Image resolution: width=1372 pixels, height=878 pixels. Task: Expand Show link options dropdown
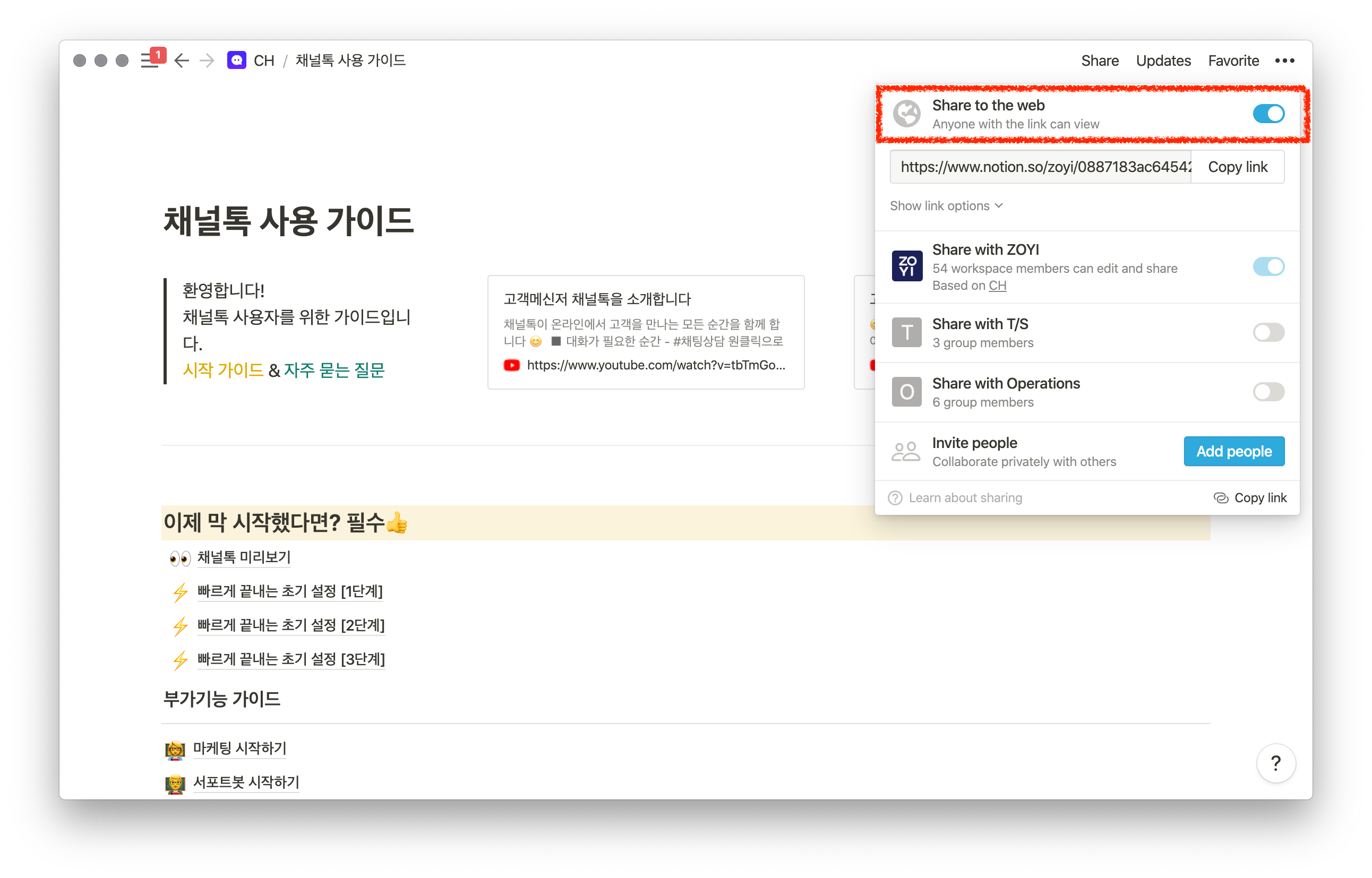tap(946, 206)
